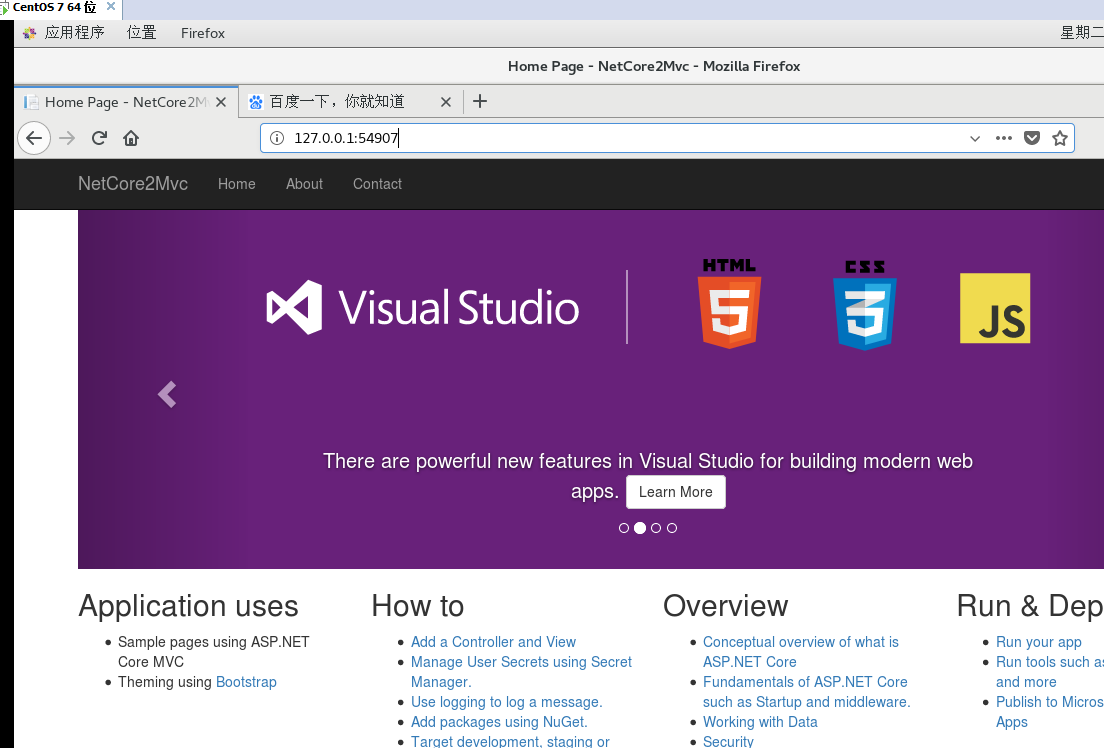Select third carousel slide indicator
The width and height of the screenshot is (1104, 748).
point(656,528)
